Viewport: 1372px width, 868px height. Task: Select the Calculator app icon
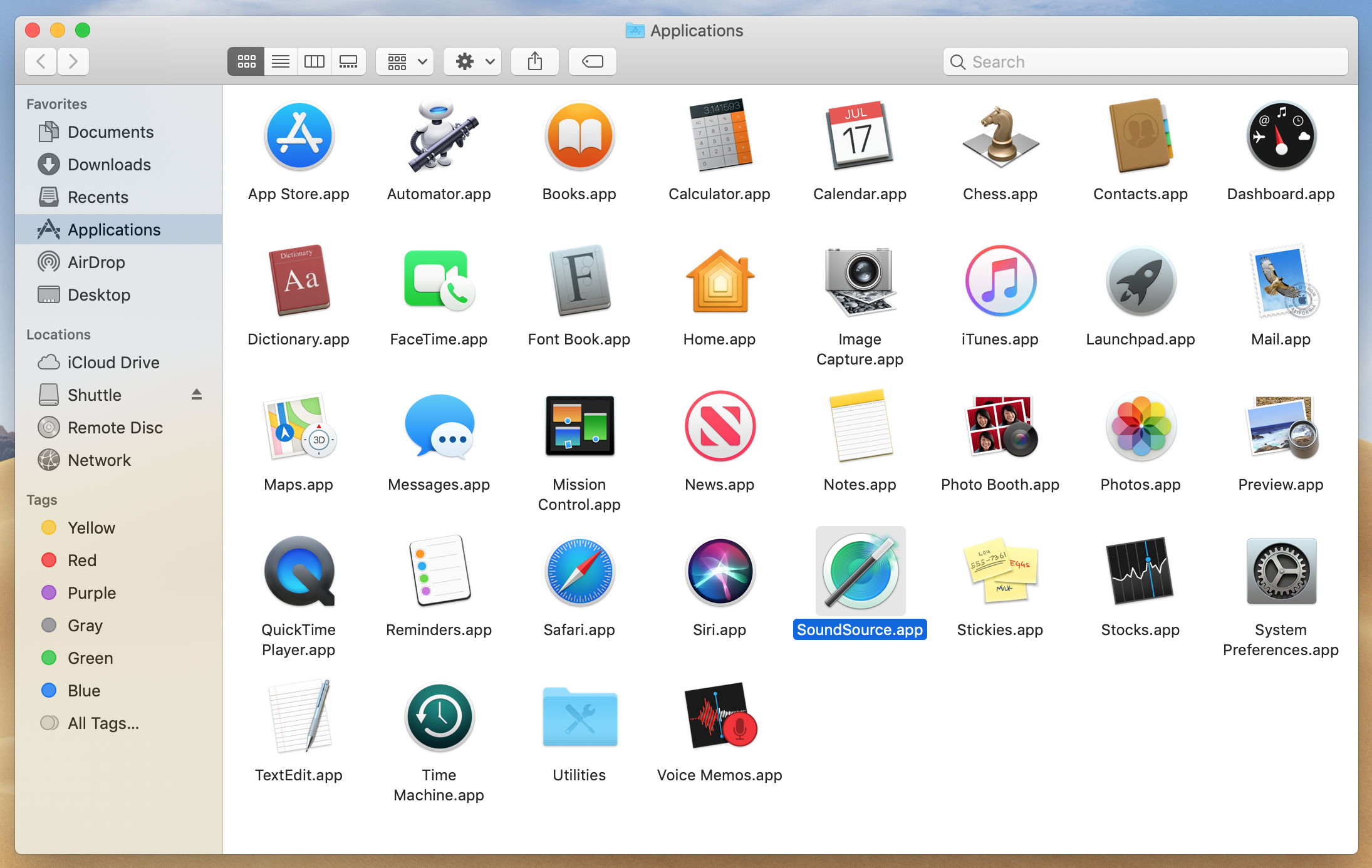tap(720, 135)
